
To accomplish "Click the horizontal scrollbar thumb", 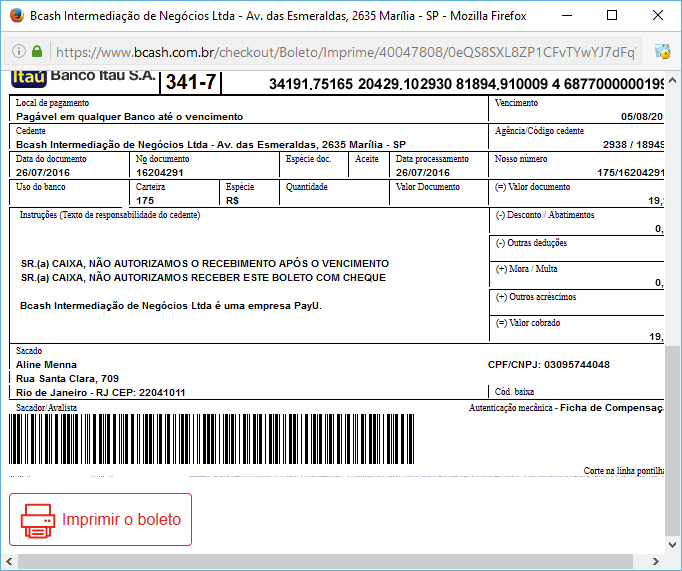I will (325, 561).
